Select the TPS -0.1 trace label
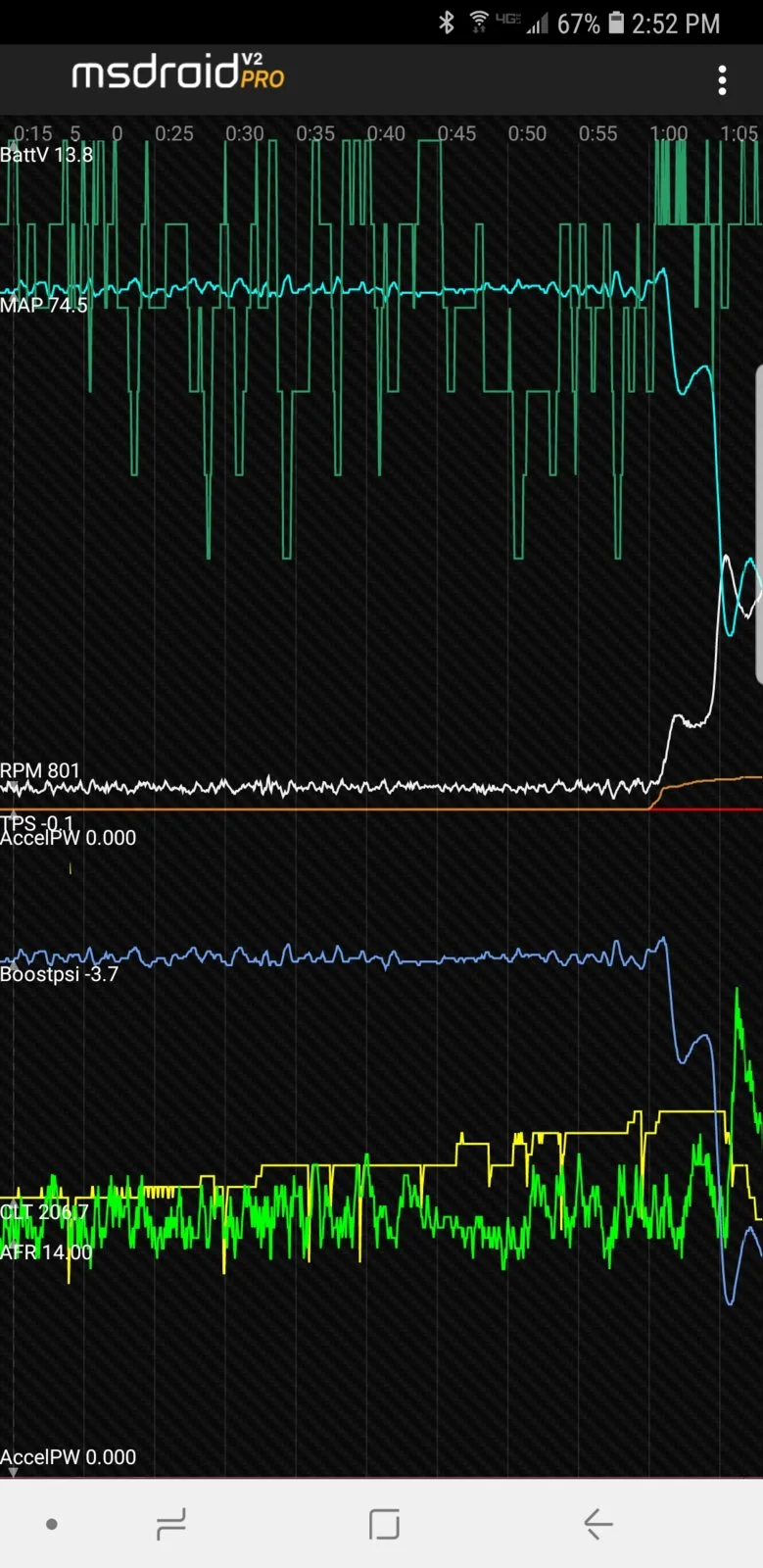Viewport: 763px width, 1568px height. (x=37, y=821)
